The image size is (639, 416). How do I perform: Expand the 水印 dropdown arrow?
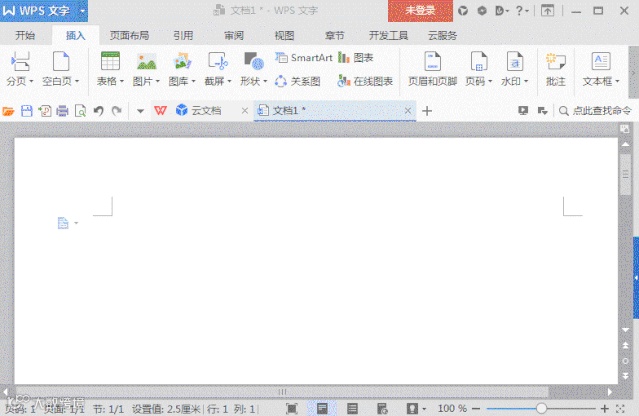[x=526, y=81]
